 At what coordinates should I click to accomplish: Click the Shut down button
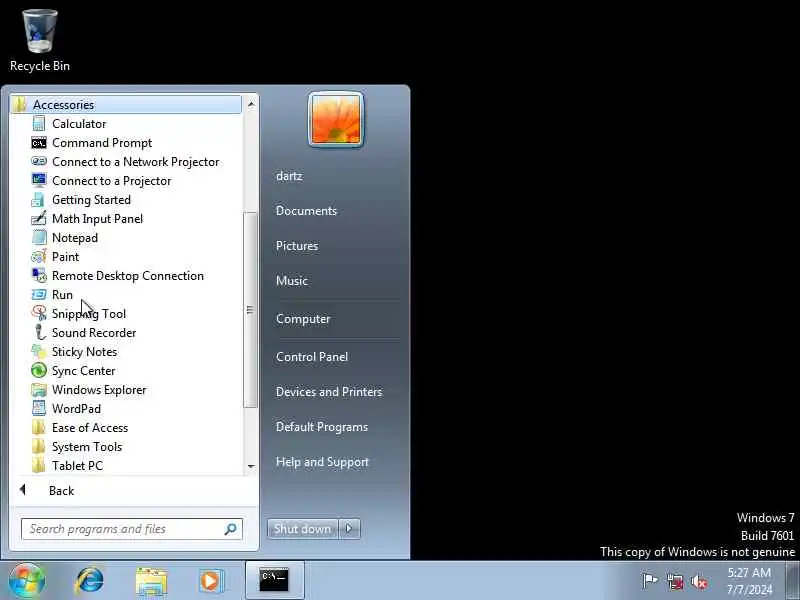(303, 529)
